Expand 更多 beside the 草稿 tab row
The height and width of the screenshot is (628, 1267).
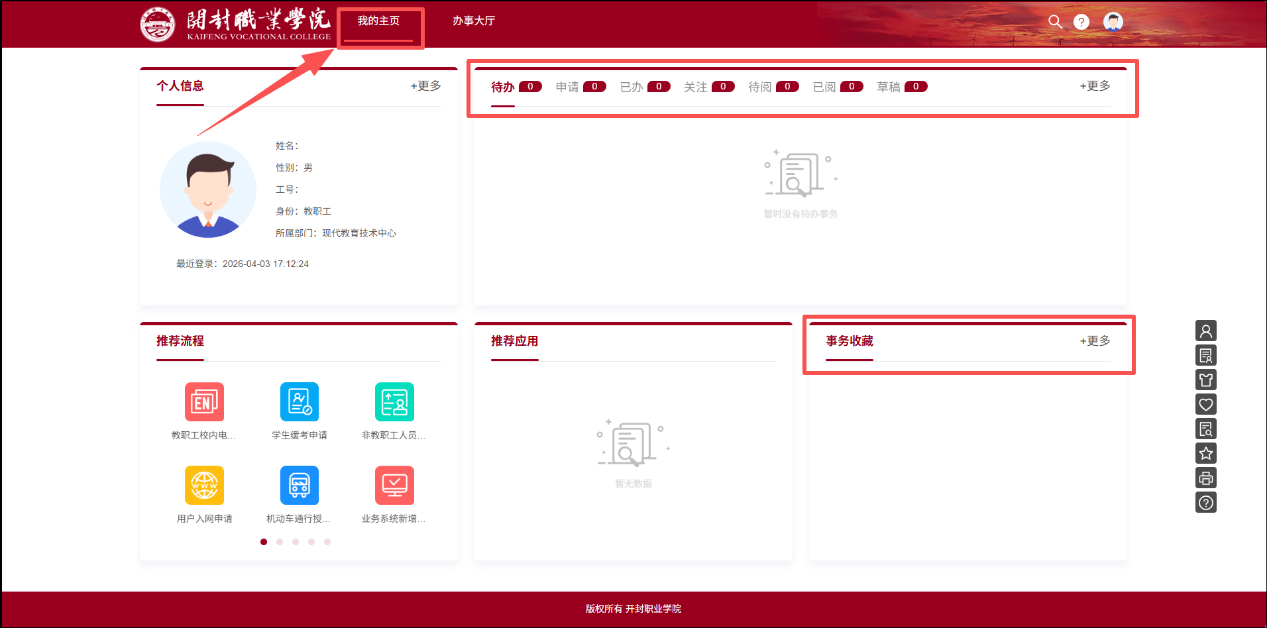[1095, 86]
